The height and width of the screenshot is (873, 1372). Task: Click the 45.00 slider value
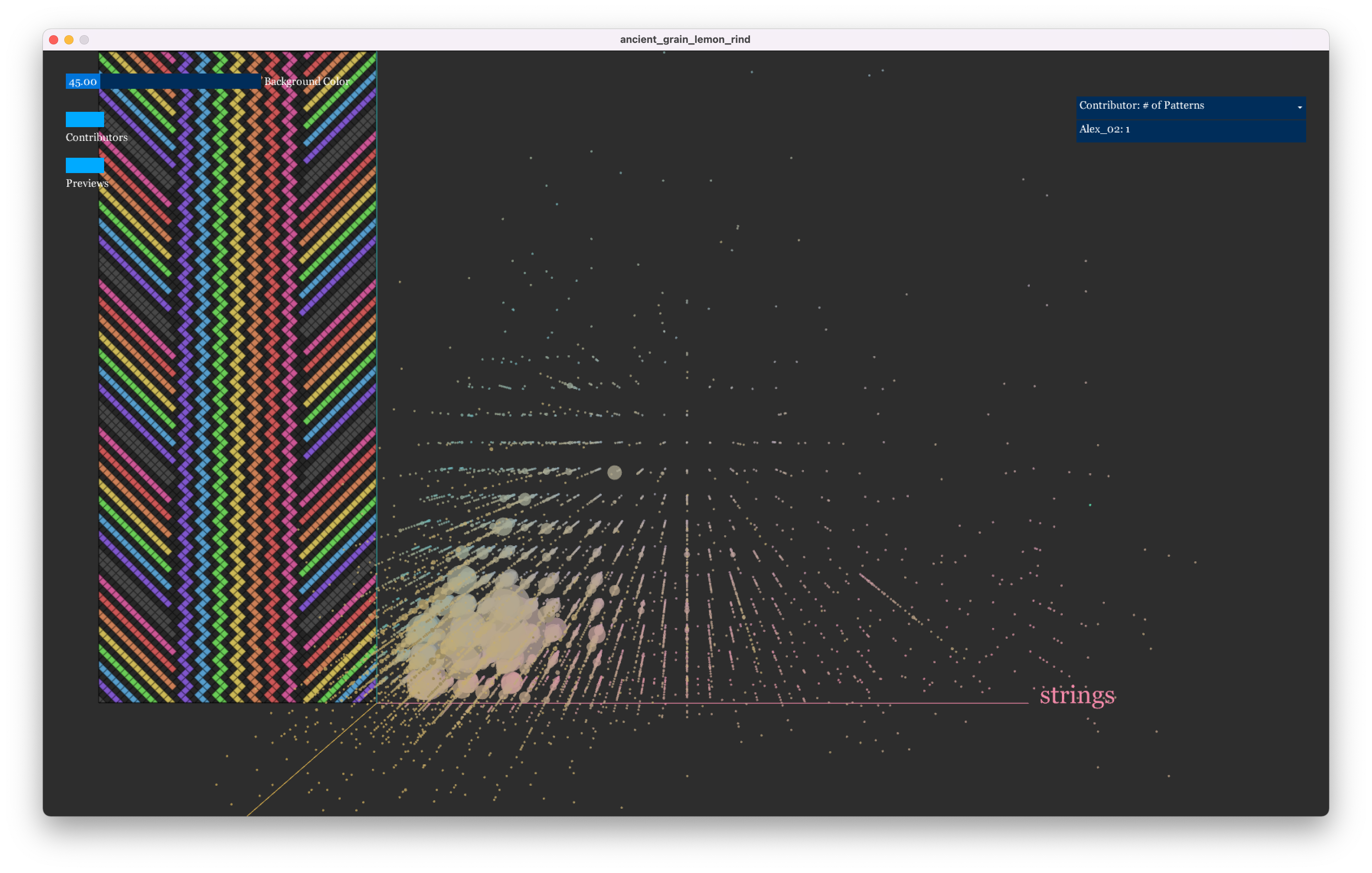pos(83,82)
